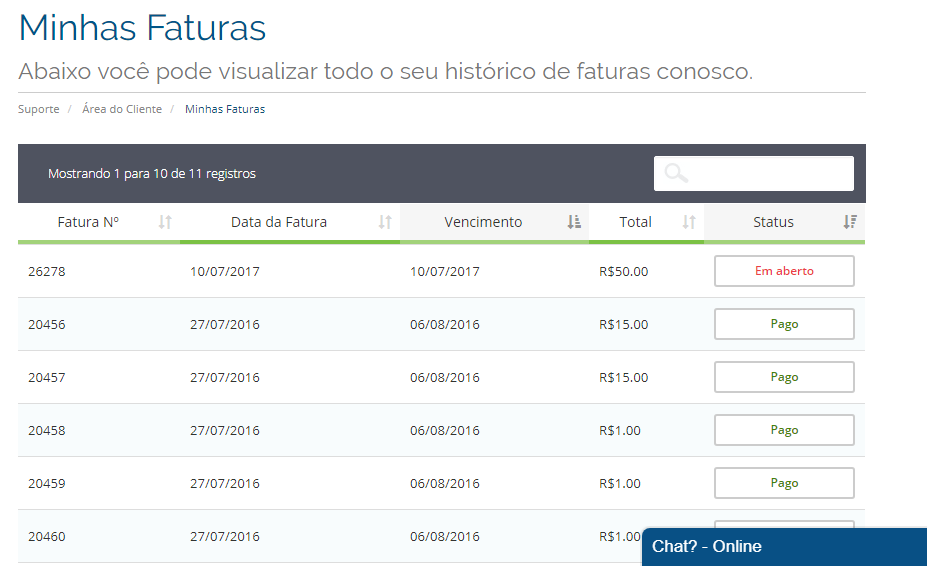This screenshot has height=566, width=927.
Task: Click Pago status for invoice 20459
Action: pyautogui.click(x=784, y=483)
